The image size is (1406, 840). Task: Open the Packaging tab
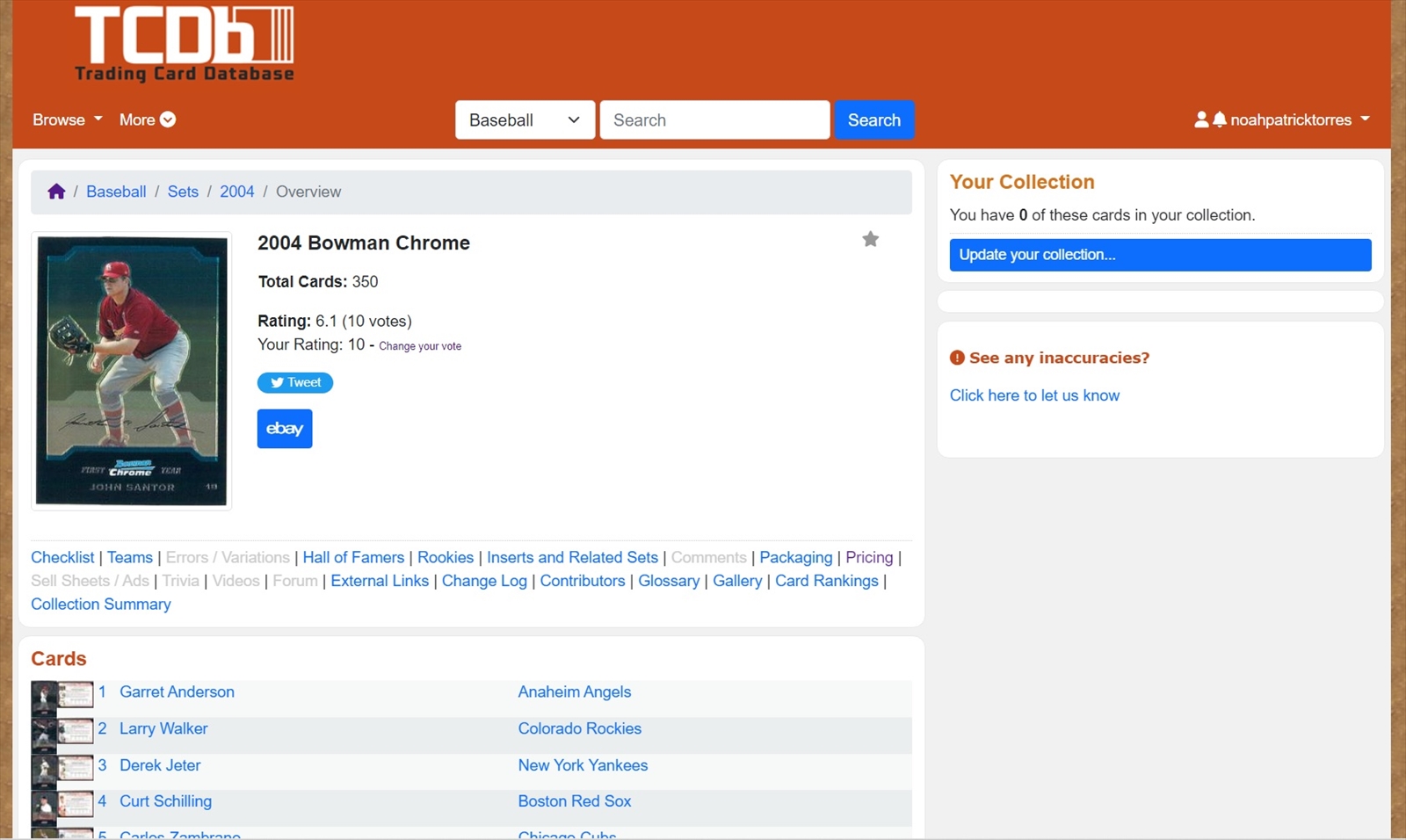[795, 557]
